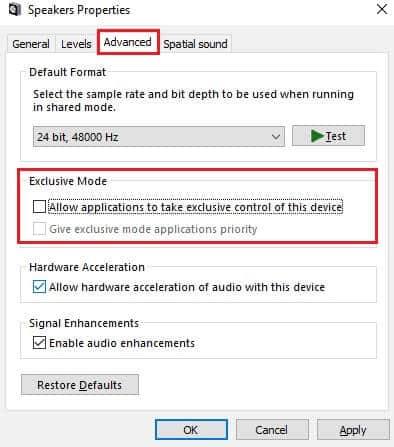Select the 24 bit, 48000 Hz combo box
Image resolution: width=394 pixels, height=447 pixels.
(159, 136)
